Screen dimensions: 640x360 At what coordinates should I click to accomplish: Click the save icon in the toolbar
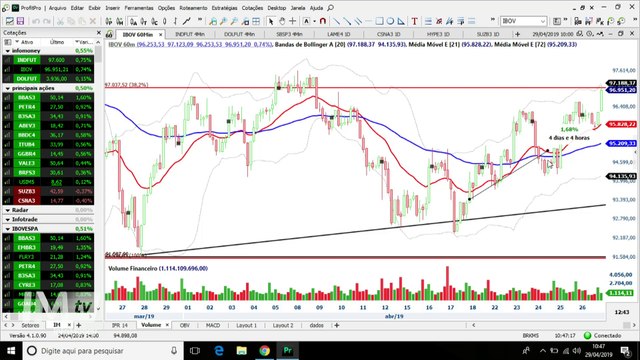[x=20, y=21]
